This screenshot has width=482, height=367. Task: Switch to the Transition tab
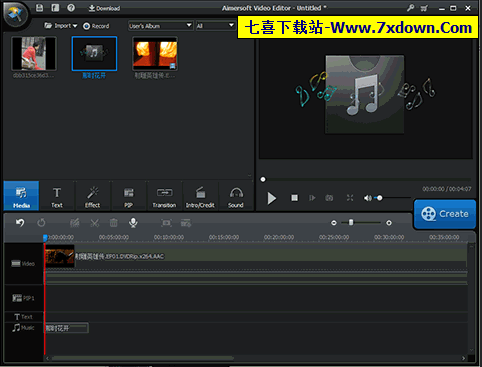click(x=164, y=196)
